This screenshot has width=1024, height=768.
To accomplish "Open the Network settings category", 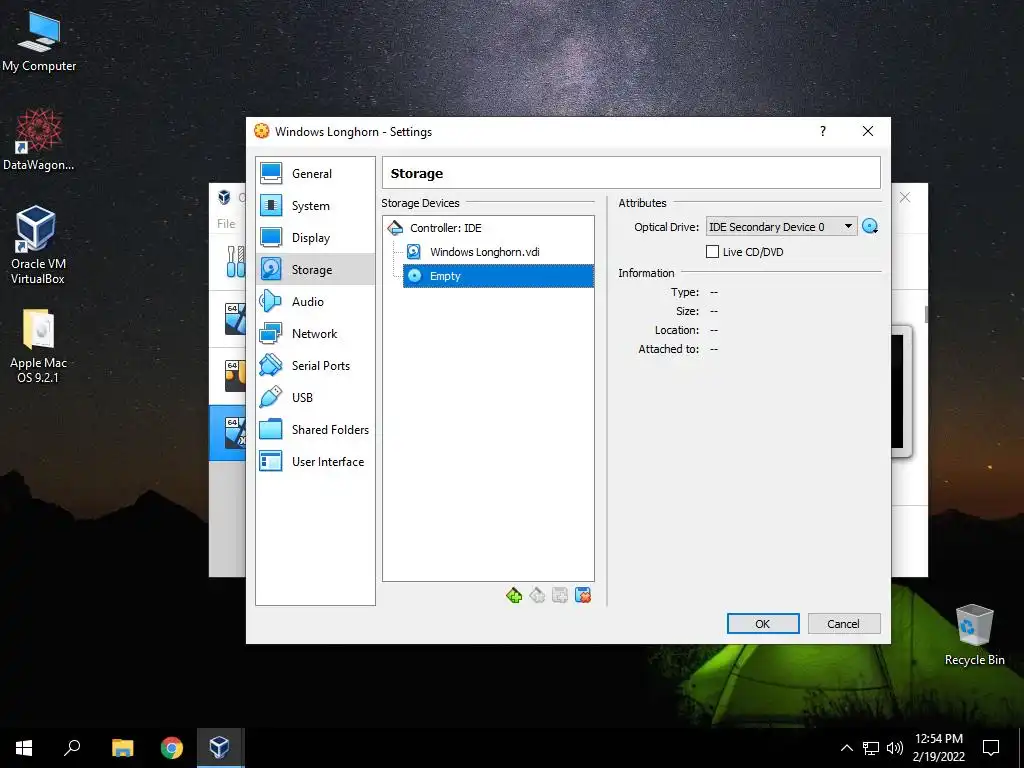I will (x=315, y=333).
